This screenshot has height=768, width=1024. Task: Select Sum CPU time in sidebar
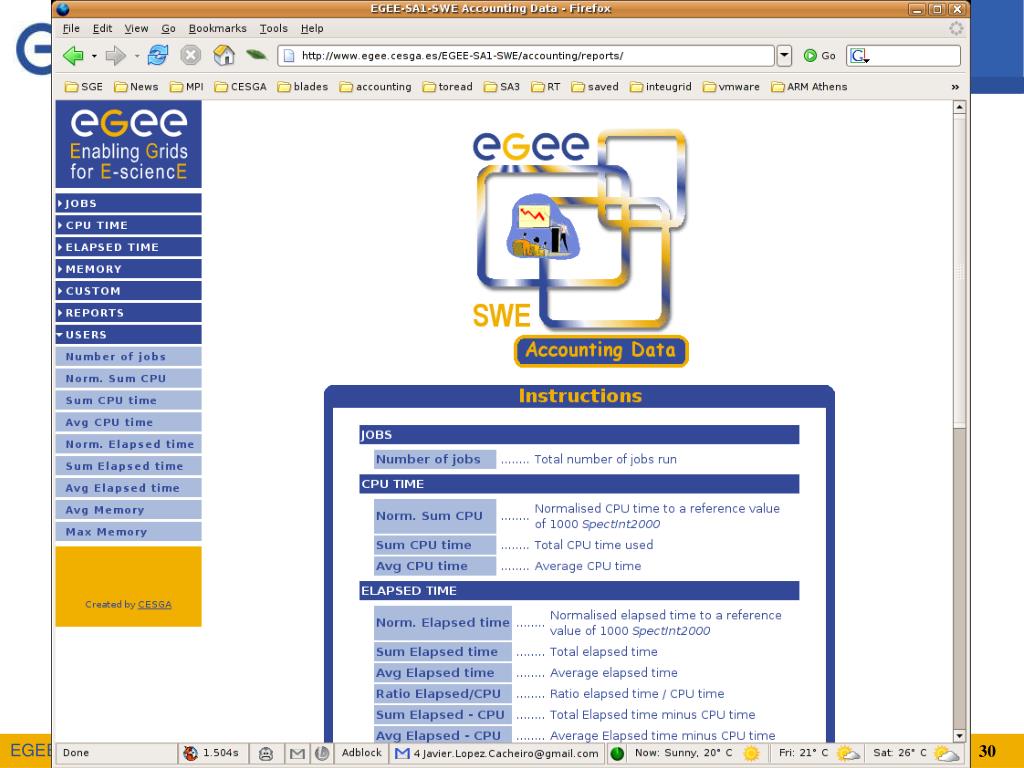[x=129, y=400]
